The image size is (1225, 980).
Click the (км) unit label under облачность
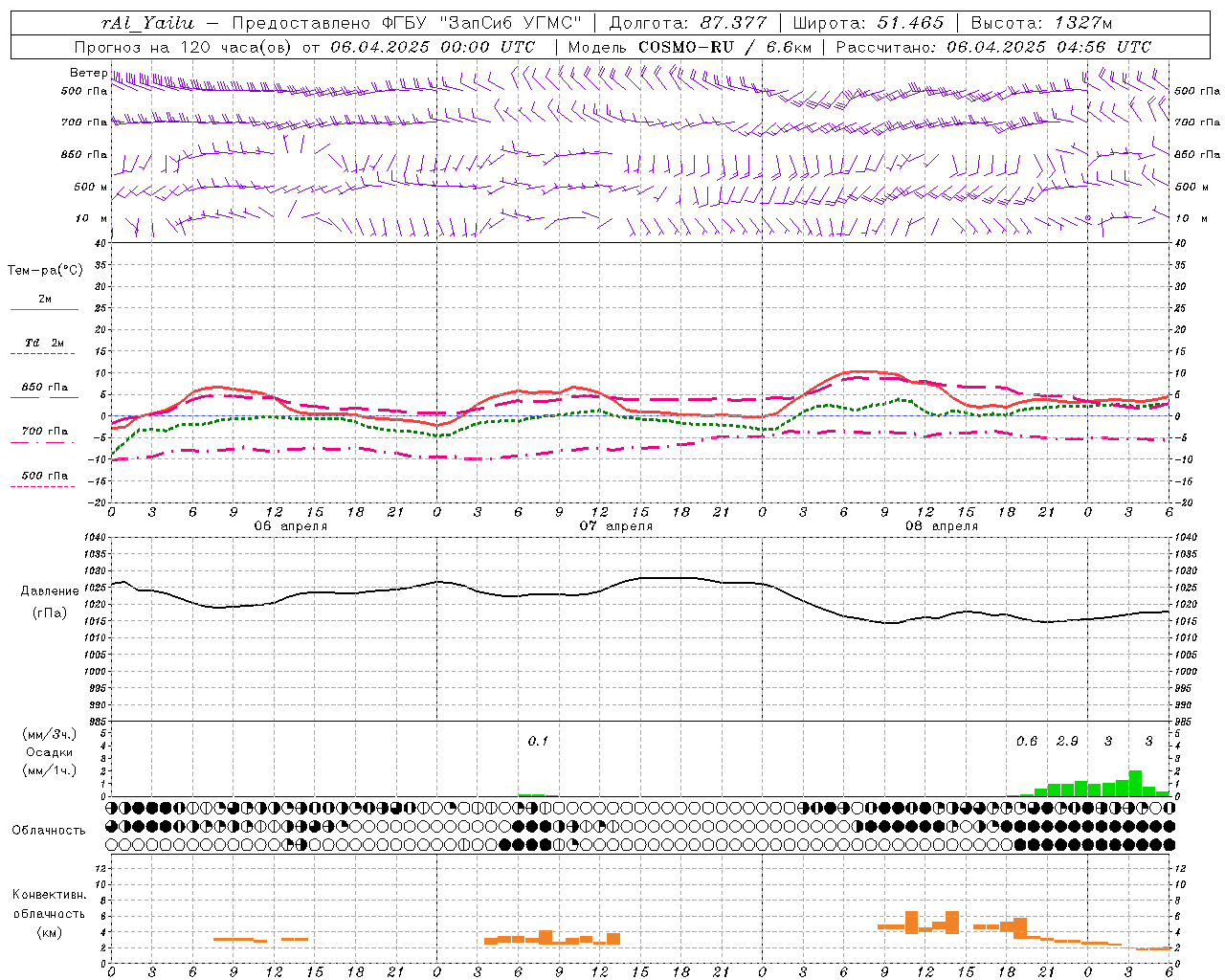coord(49,932)
